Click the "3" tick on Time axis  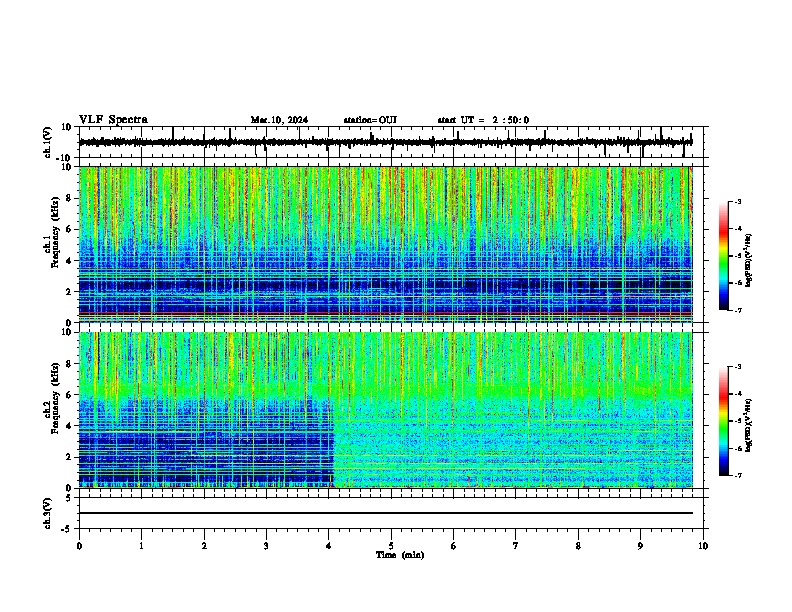(x=266, y=546)
